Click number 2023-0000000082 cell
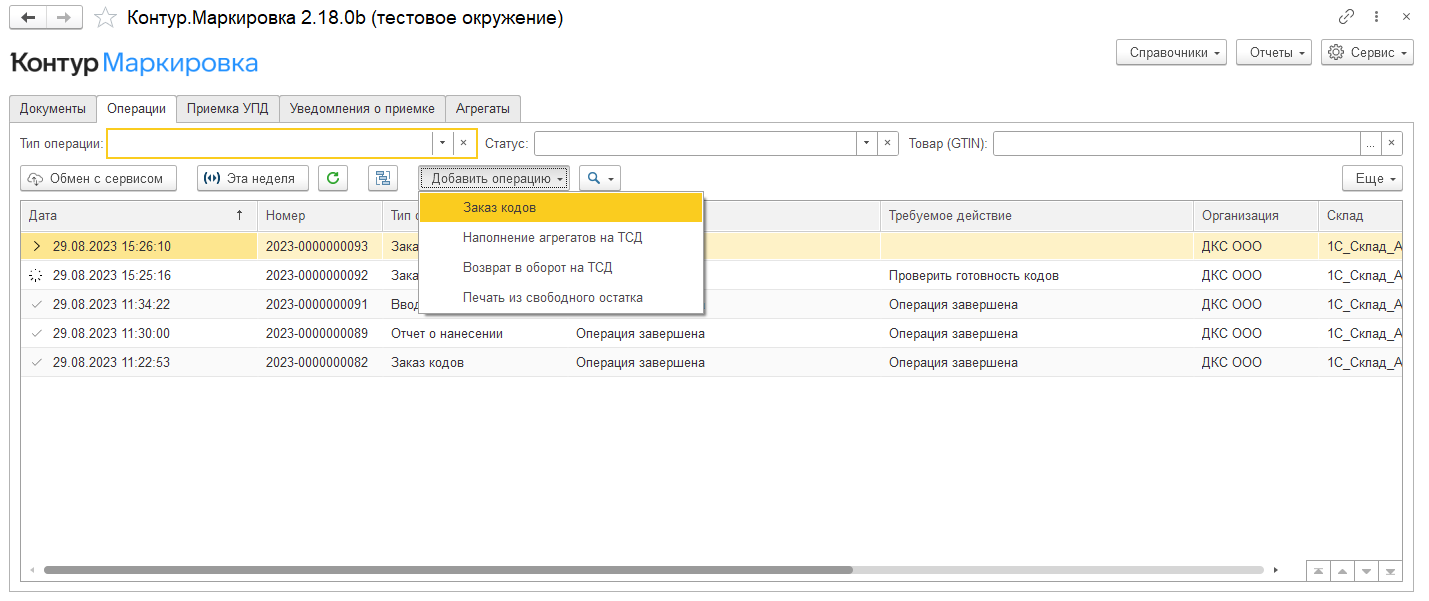1429x601 pixels. coord(320,362)
